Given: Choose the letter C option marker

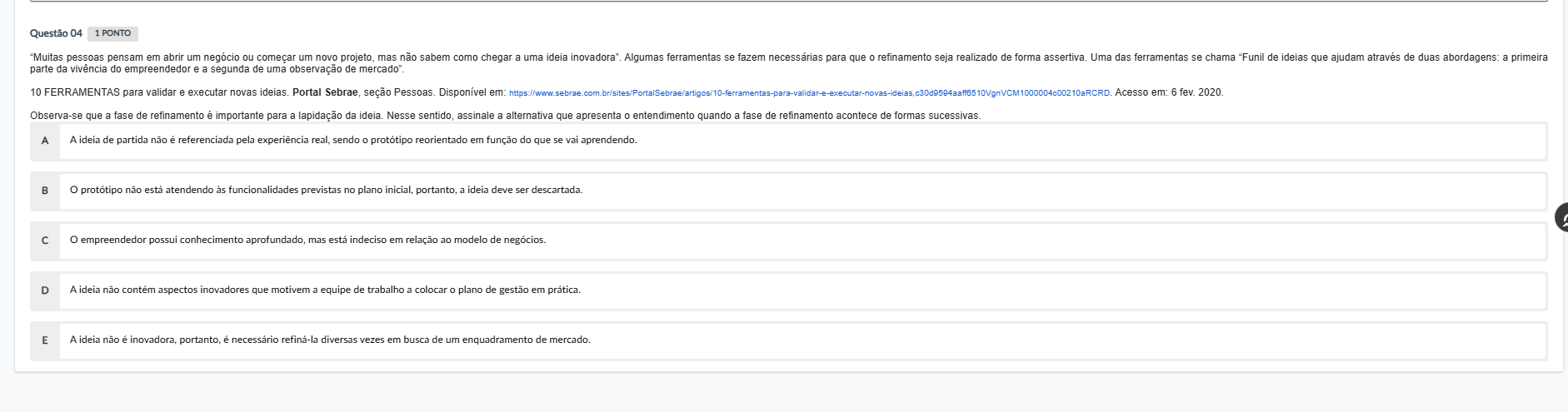Looking at the screenshot, I should click(45, 241).
